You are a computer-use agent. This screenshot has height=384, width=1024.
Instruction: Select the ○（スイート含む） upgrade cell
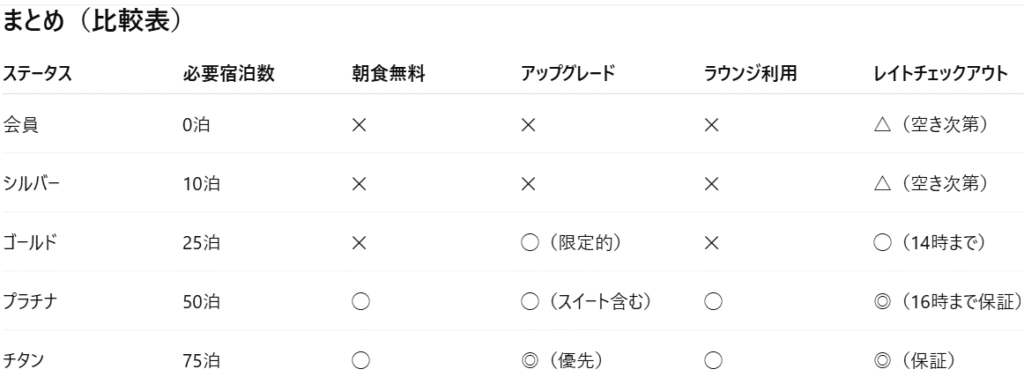586,302
